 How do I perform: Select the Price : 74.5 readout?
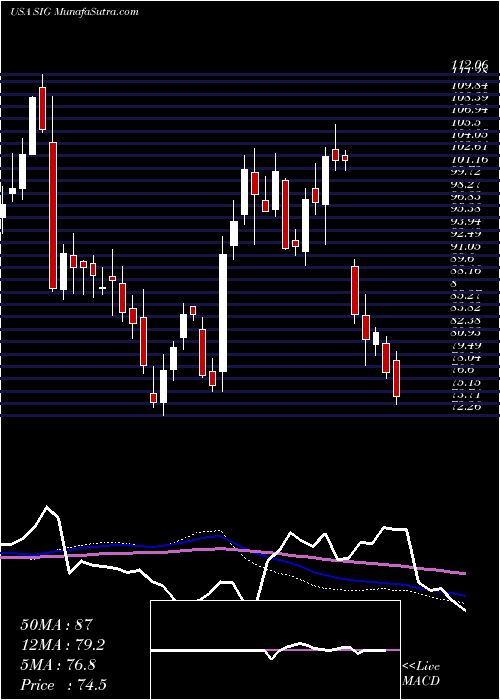pos(63,685)
